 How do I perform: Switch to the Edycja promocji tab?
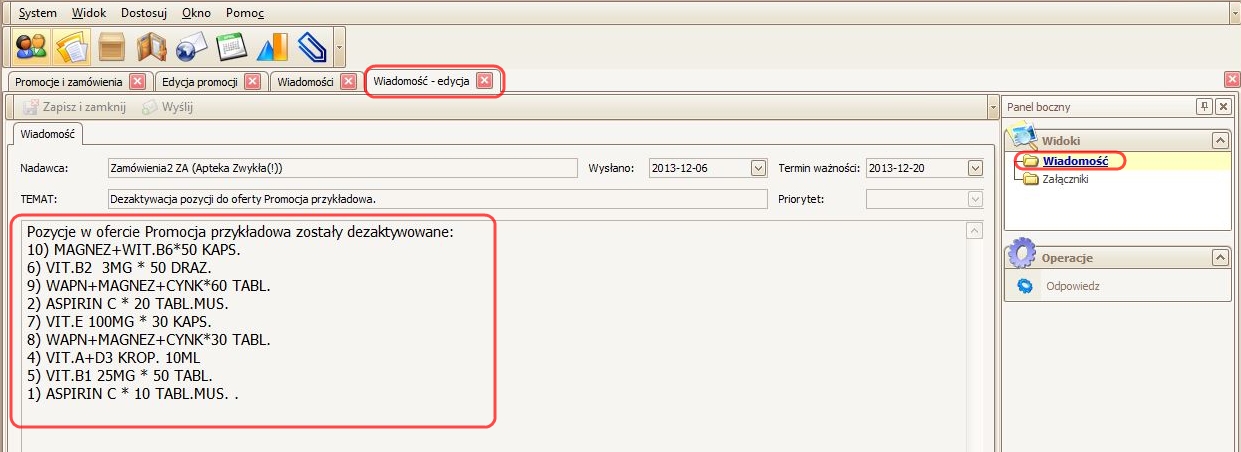(200, 81)
